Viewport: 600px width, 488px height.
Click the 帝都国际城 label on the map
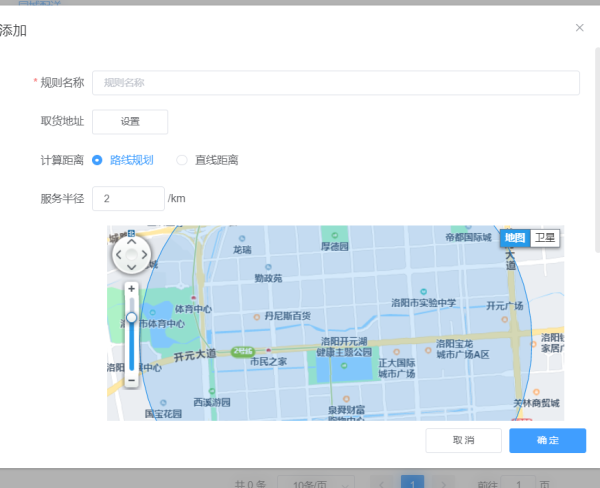[468, 237]
